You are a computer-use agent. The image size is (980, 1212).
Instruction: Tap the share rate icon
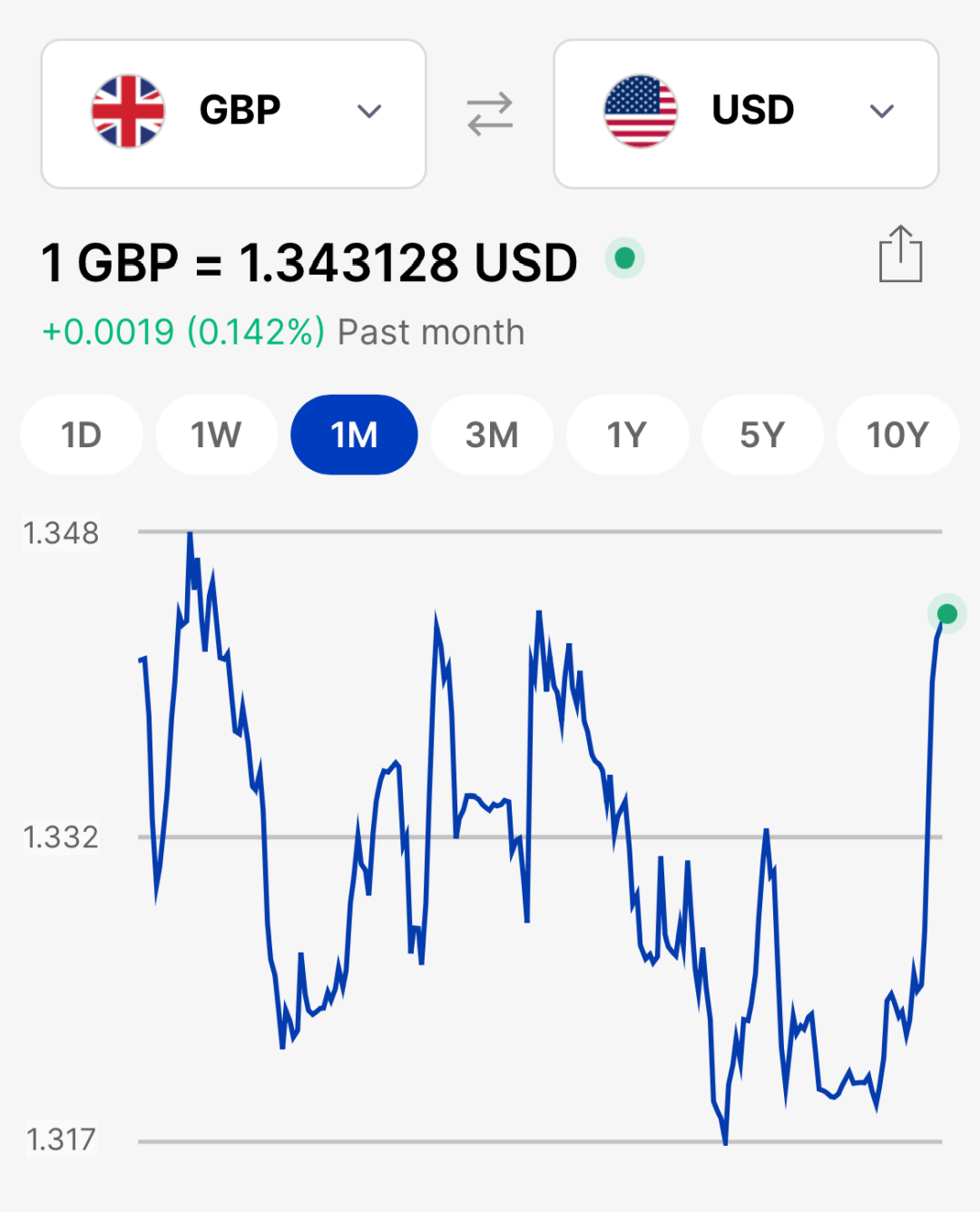pos(900,255)
